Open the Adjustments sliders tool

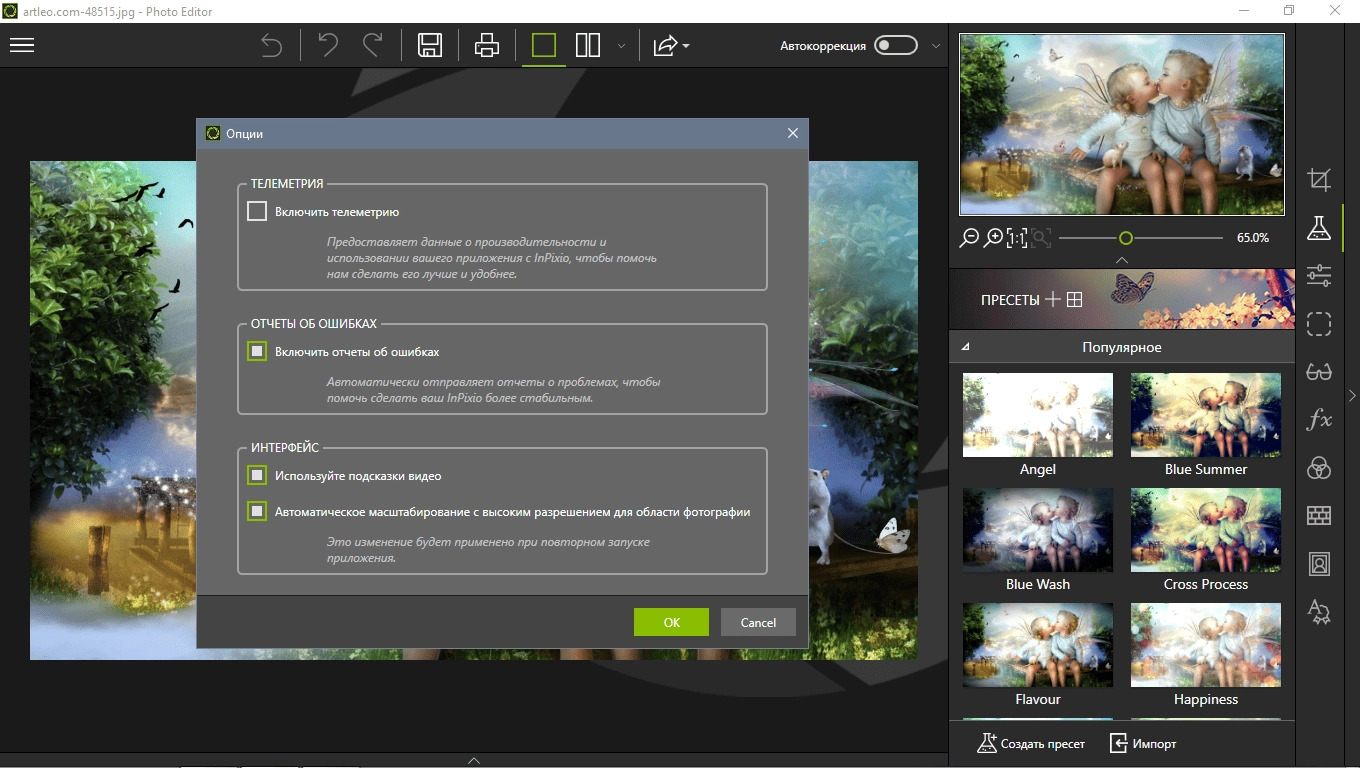[x=1319, y=275]
